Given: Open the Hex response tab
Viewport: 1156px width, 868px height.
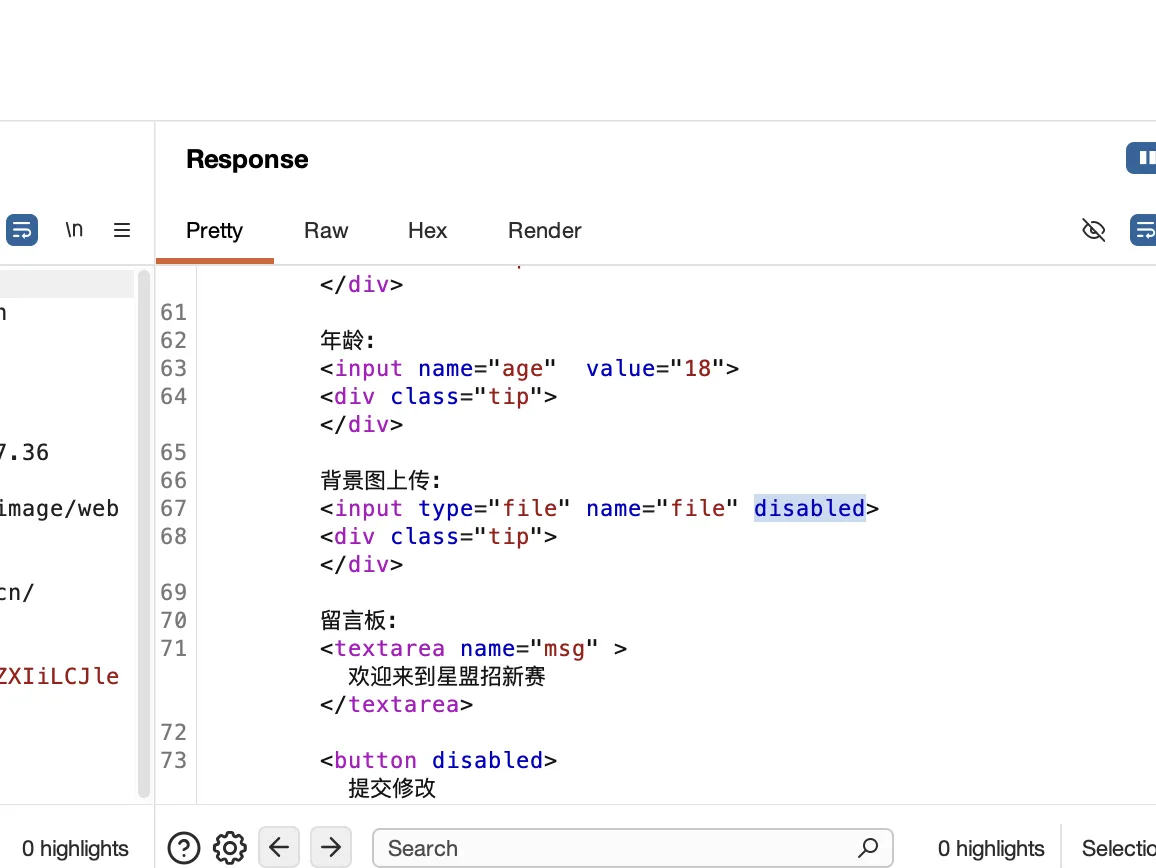Looking at the screenshot, I should click(427, 230).
